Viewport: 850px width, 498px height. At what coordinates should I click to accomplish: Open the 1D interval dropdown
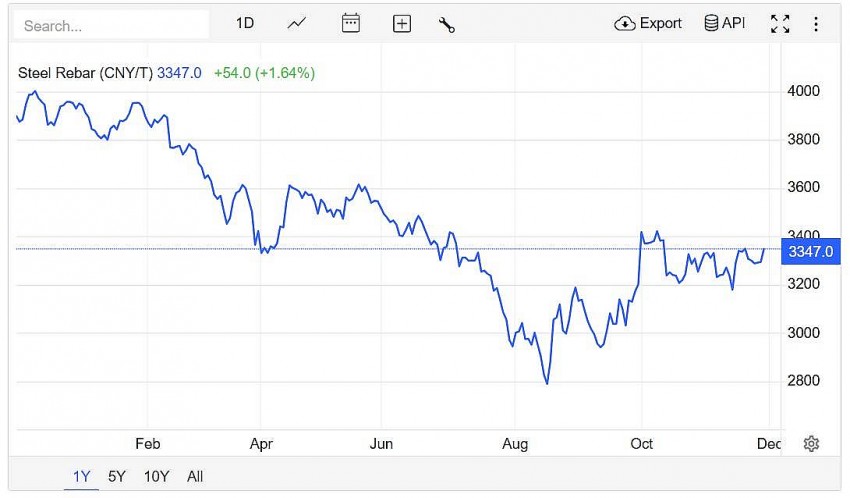(245, 24)
